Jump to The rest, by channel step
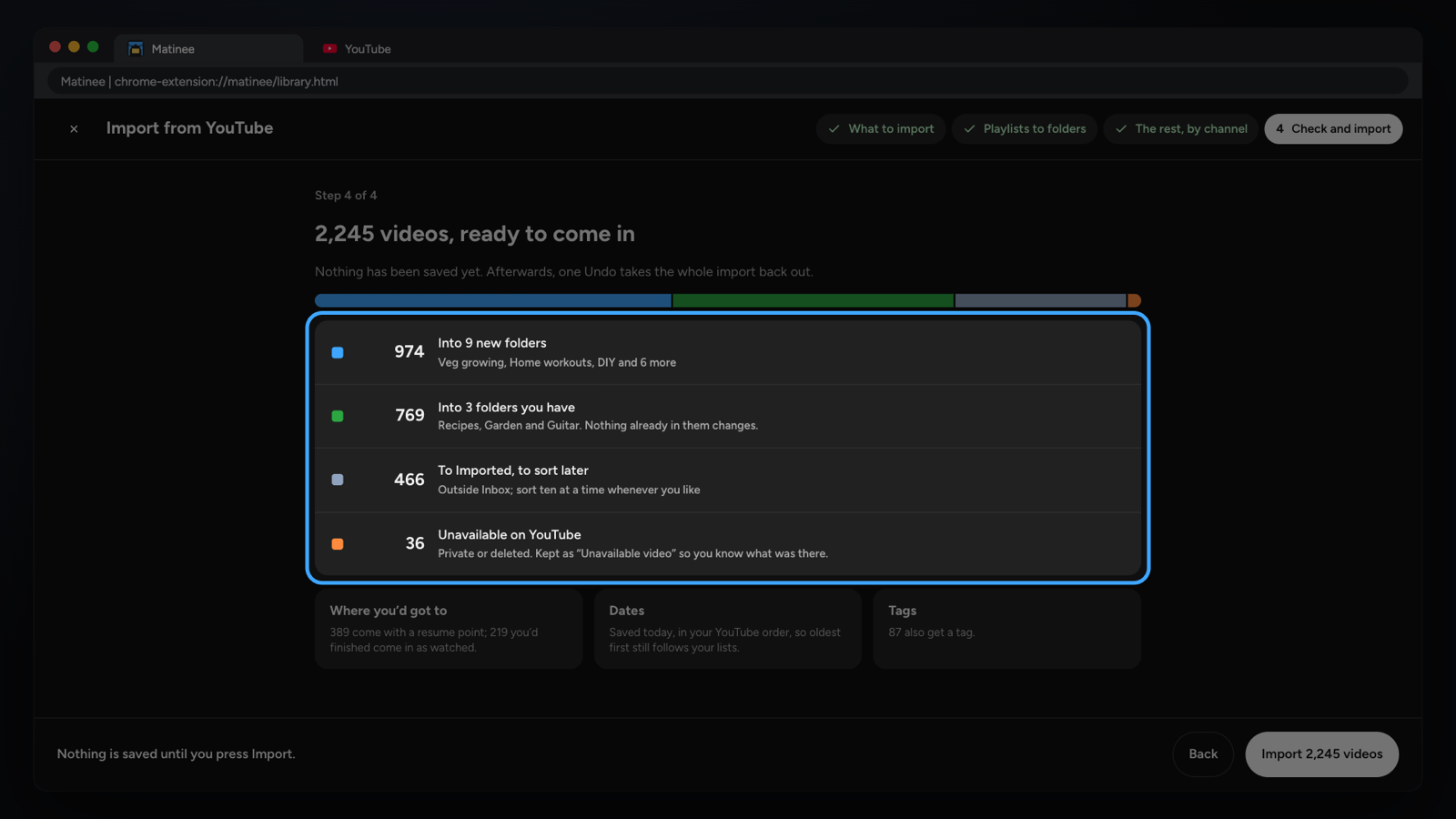This screenshot has height=819, width=1456. tap(1181, 129)
